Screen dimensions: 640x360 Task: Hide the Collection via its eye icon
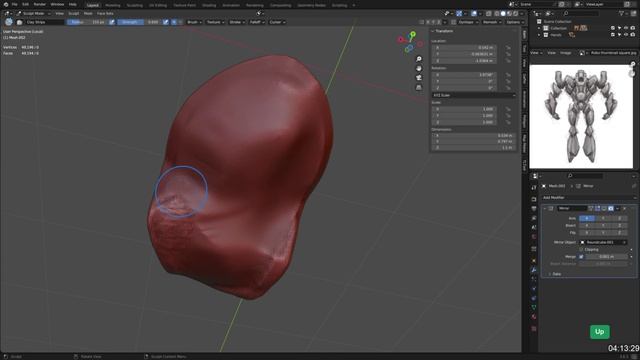626,28
